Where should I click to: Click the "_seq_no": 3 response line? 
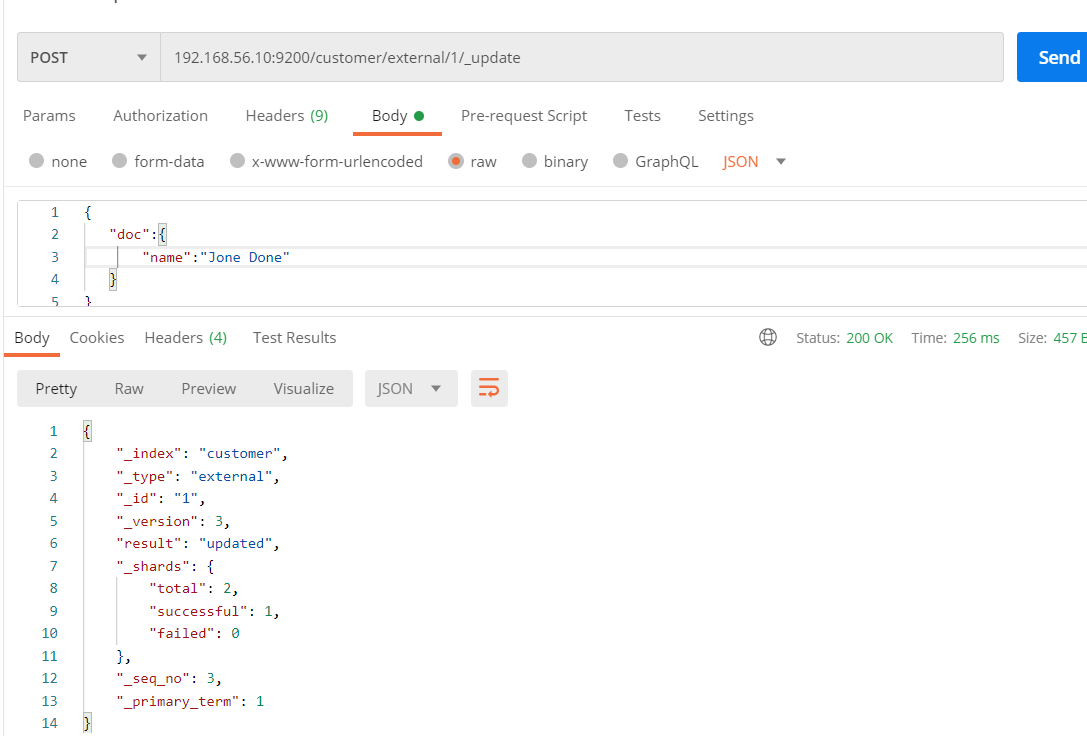(x=169, y=678)
